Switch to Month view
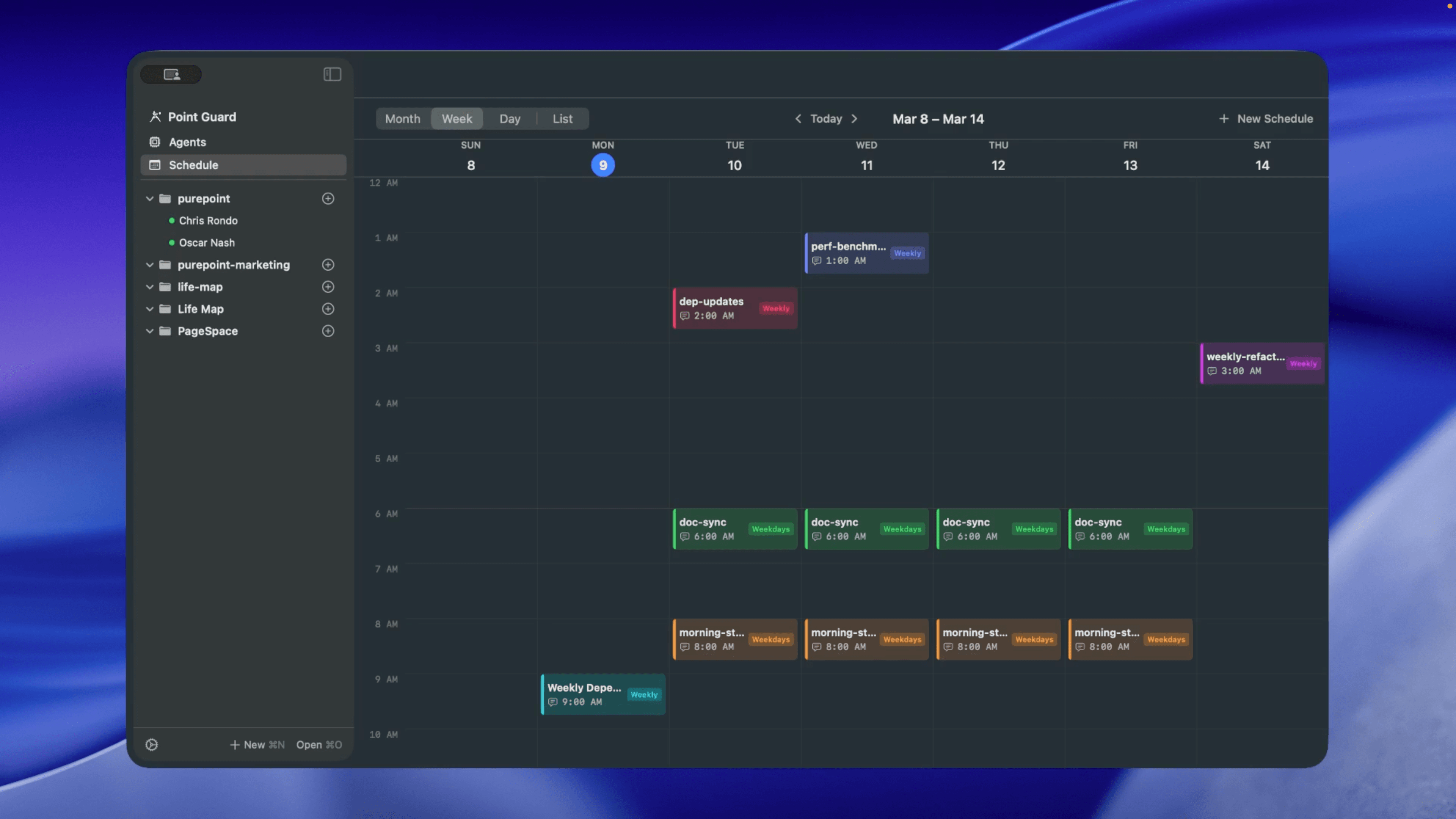This screenshot has width=1456, height=819. (x=402, y=119)
